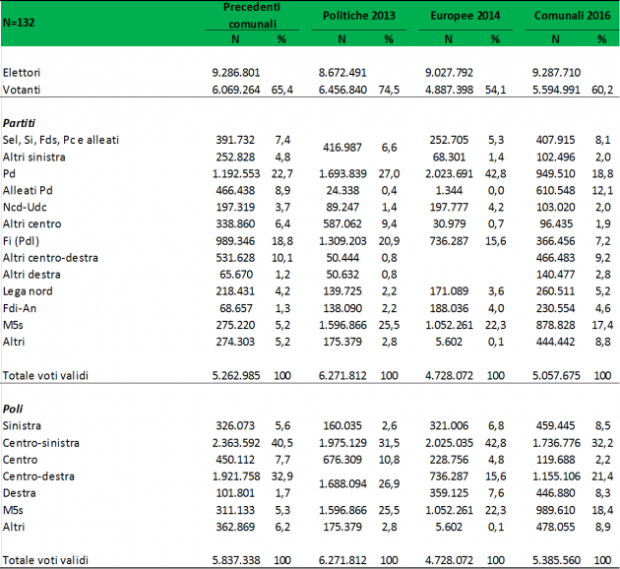Click the Fdi-An row label
Viewport: 620px width, 569px height.
tap(19, 308)
